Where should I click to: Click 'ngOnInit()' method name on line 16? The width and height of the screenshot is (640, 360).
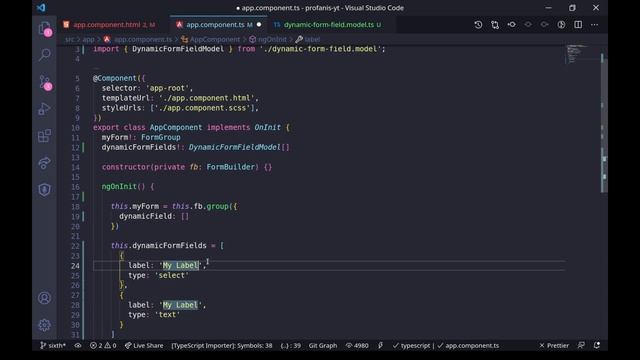pos(123,187)
